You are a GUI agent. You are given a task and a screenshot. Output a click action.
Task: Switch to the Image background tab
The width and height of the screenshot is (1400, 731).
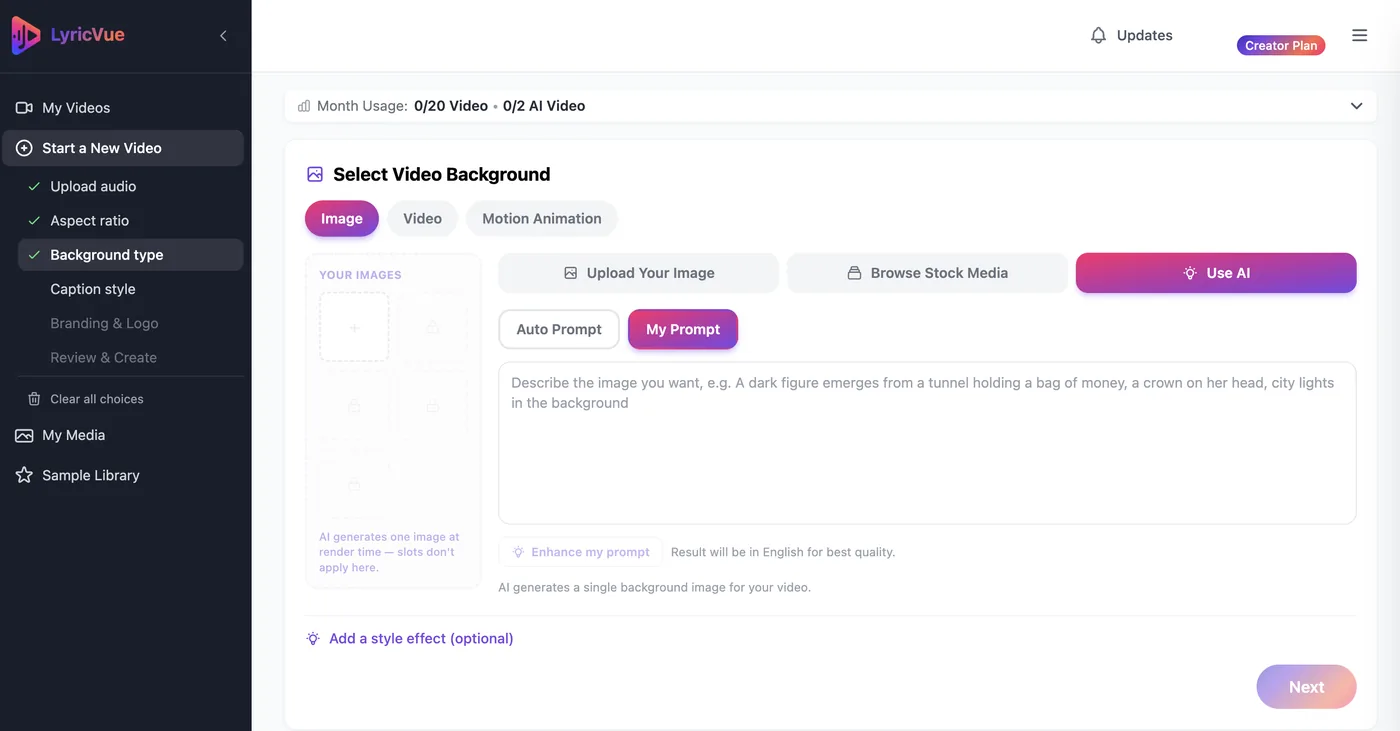click(x=341, y=219)
